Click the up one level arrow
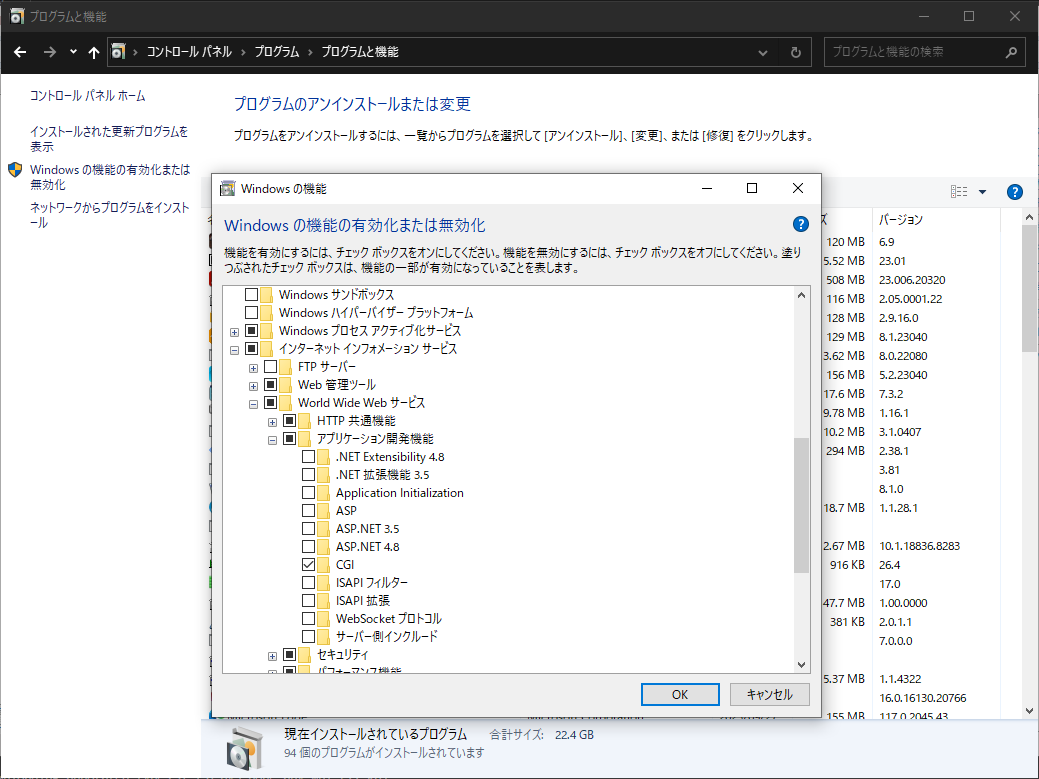 point(93,52)
